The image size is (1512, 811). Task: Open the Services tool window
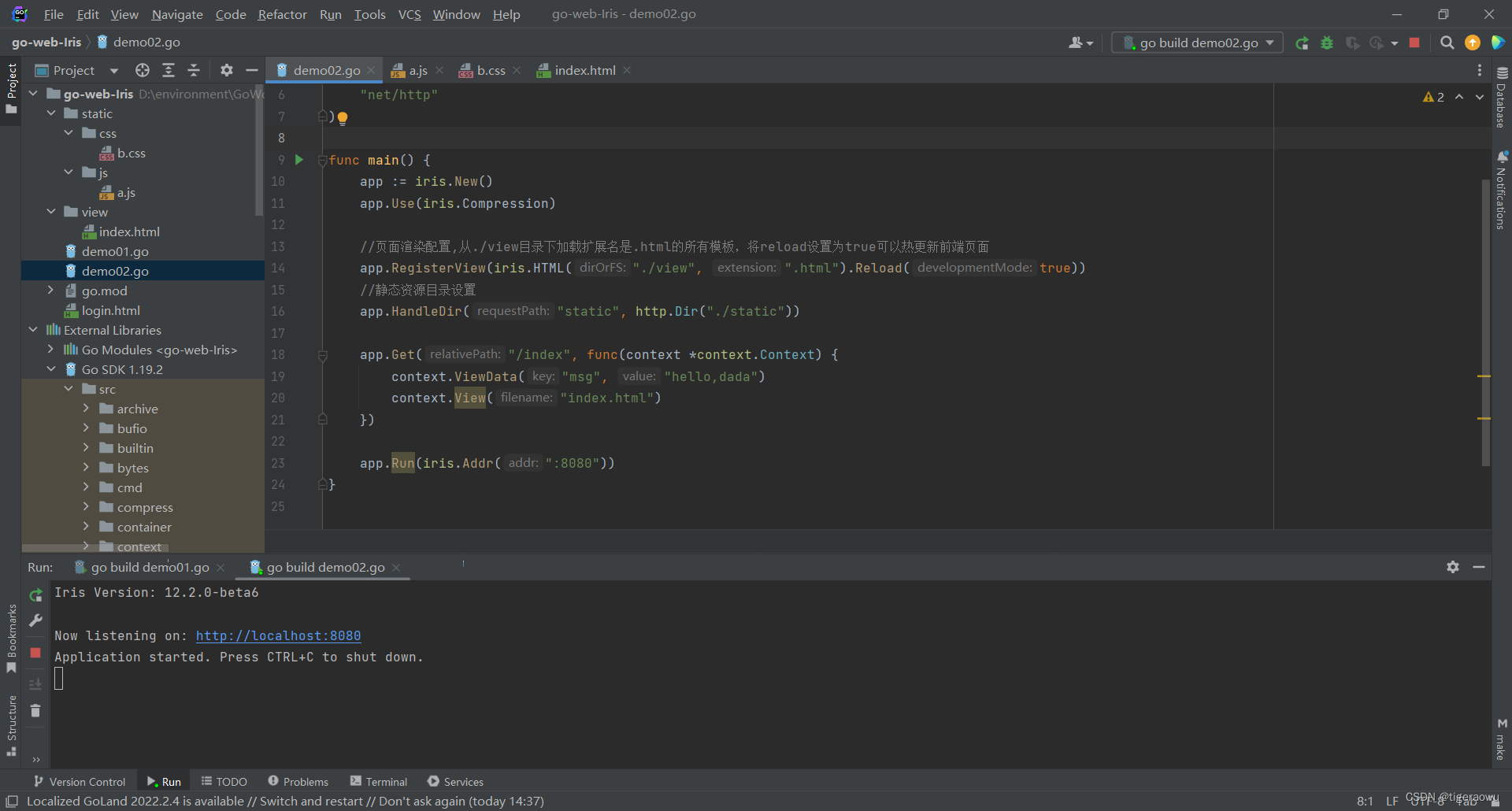[455, 782]
